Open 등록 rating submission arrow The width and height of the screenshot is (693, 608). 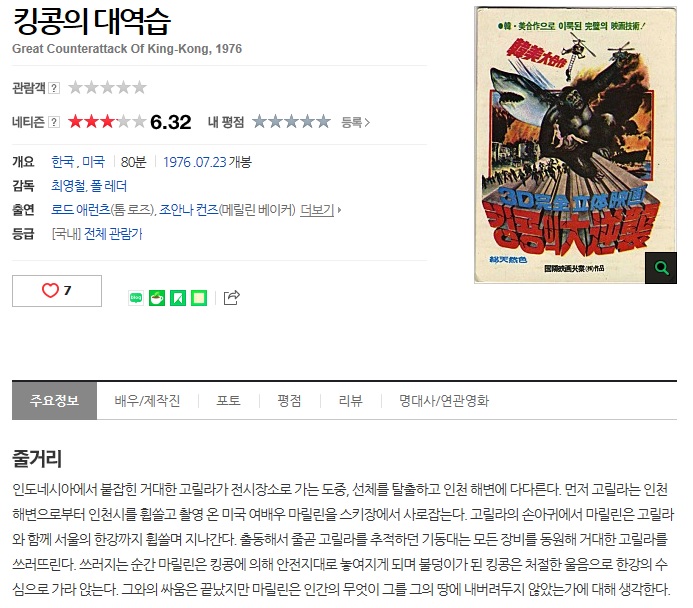355,122
